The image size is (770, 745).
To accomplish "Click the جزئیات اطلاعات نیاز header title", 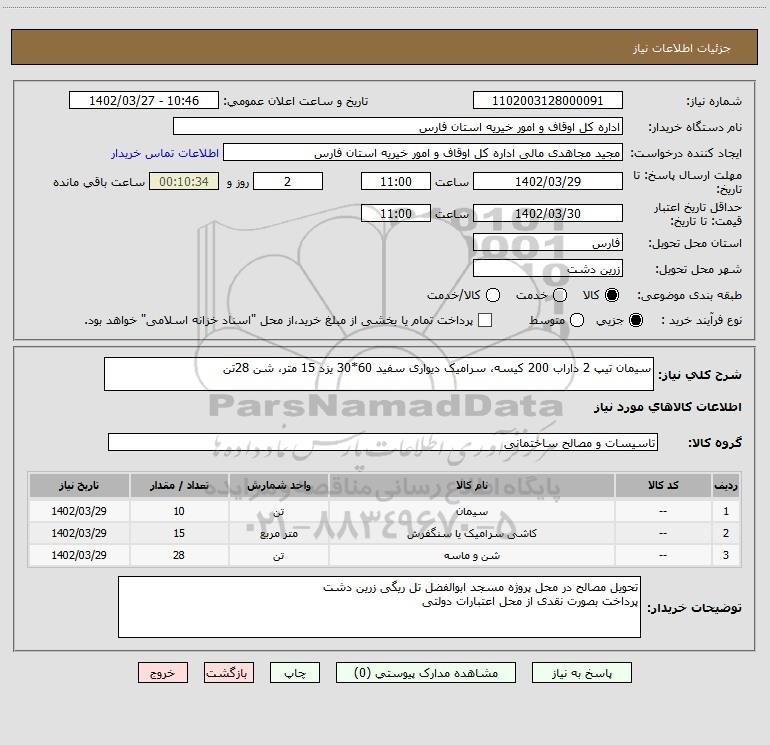I will coord(682,48).
